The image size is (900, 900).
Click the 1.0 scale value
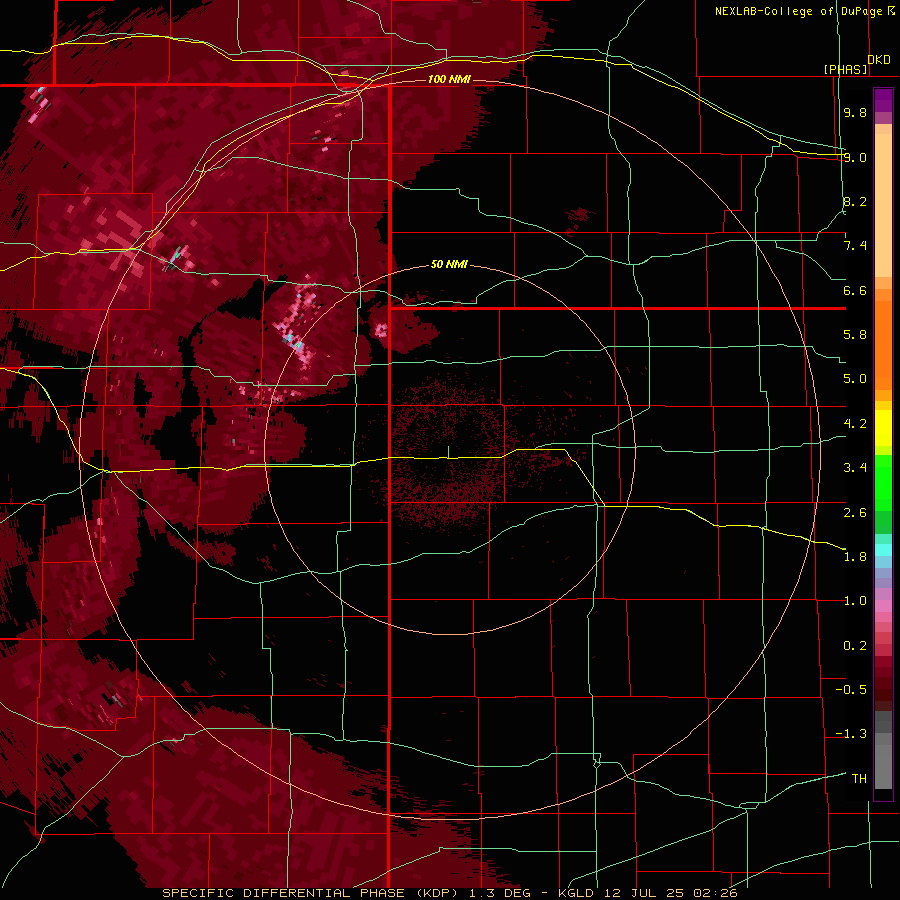[855, 601]
